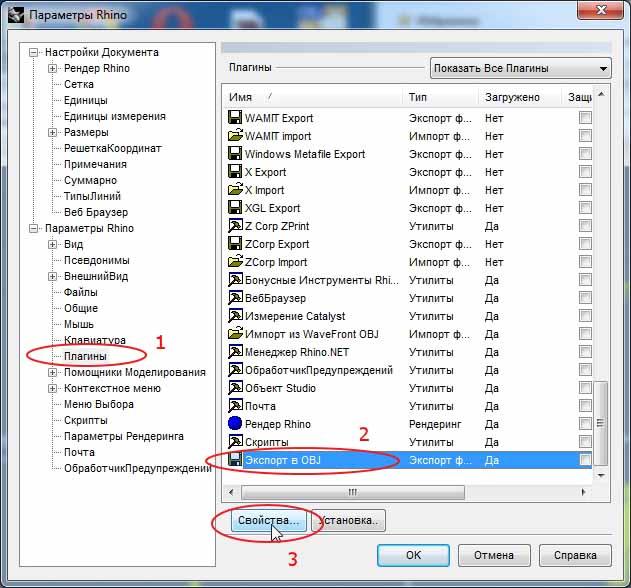
Task: Select Псевдонимы in the options tree
Action: click(97, 260)
